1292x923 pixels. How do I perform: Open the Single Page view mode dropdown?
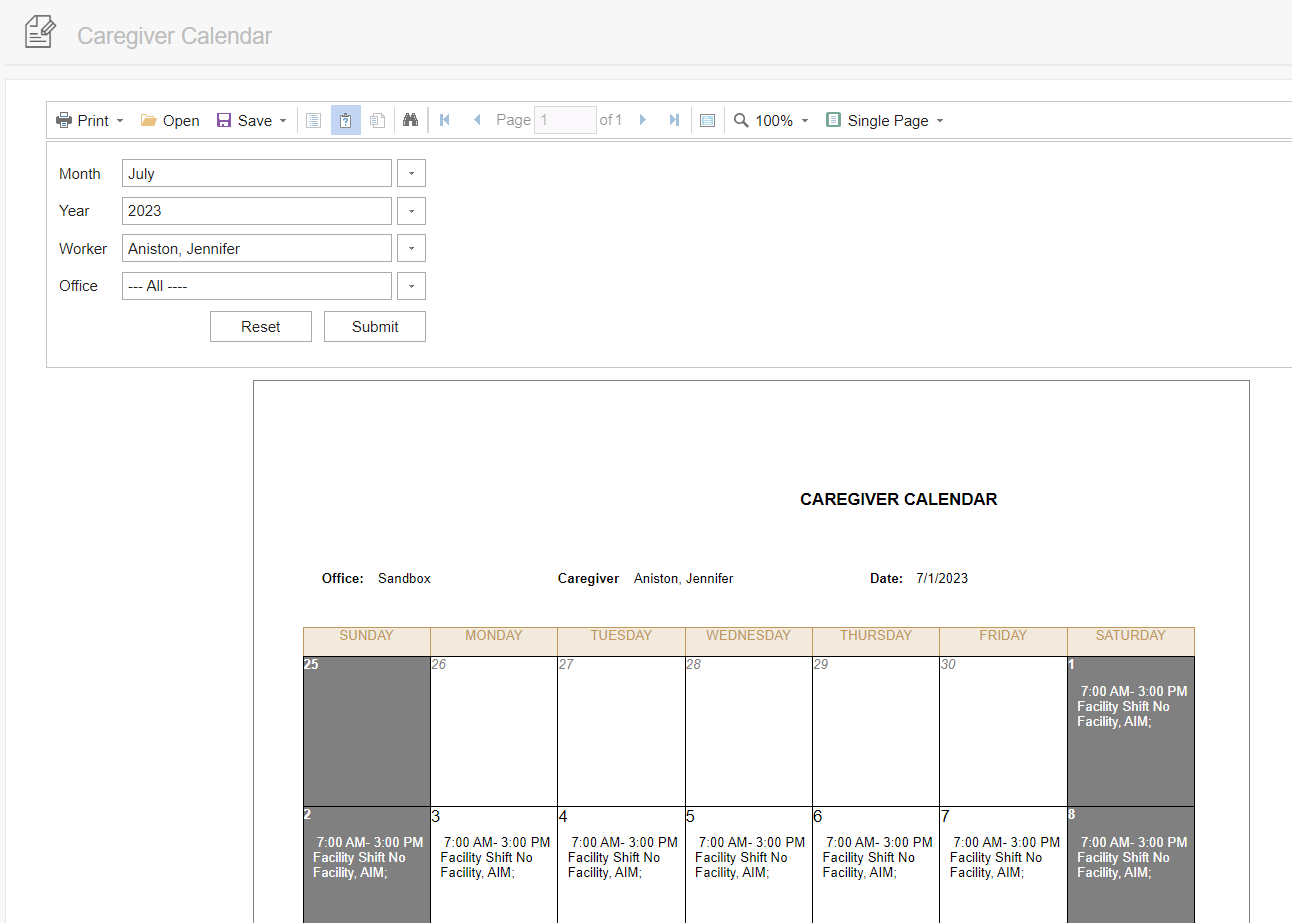884,120
